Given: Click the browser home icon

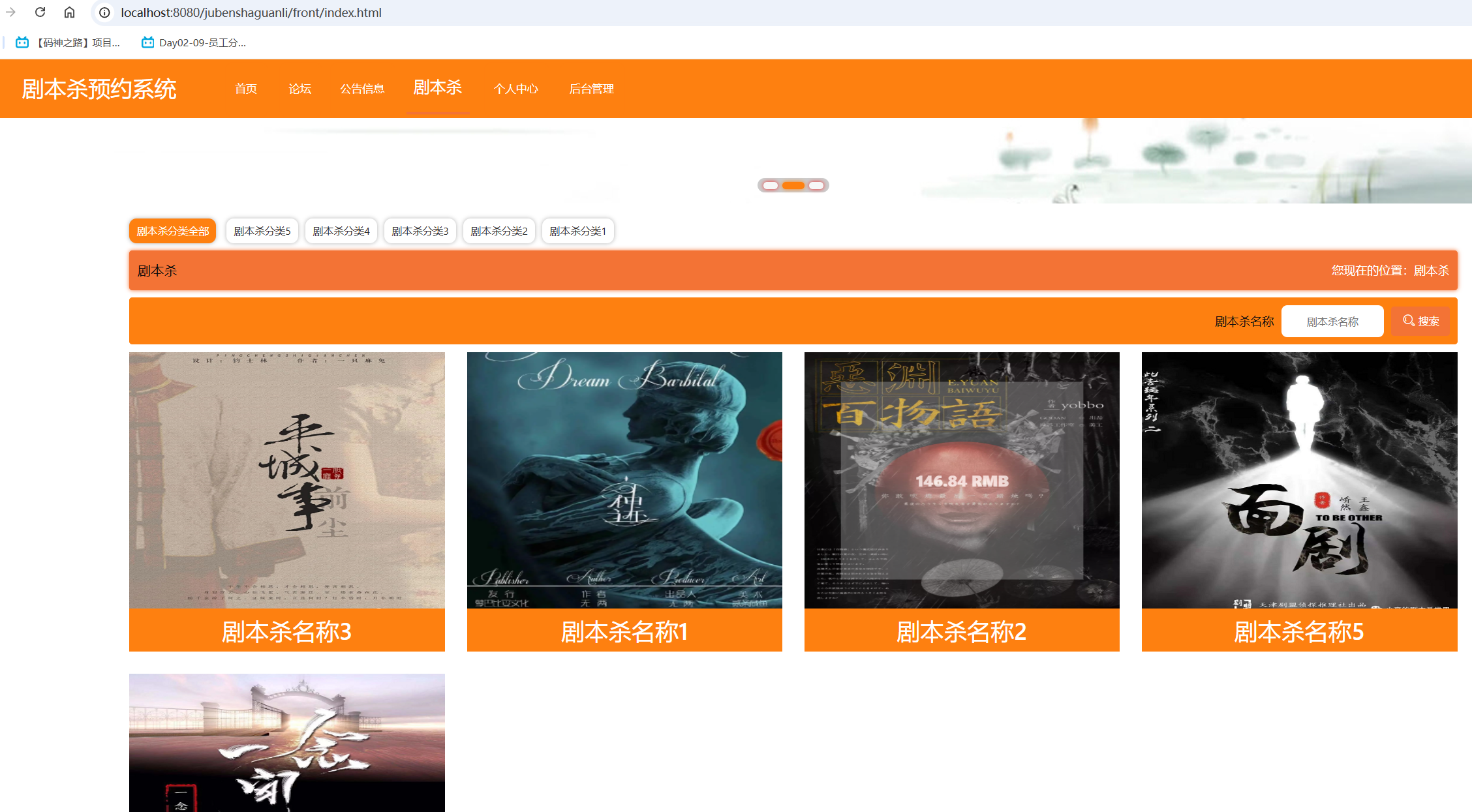Looking at the screenshot, I should point(69,12).
